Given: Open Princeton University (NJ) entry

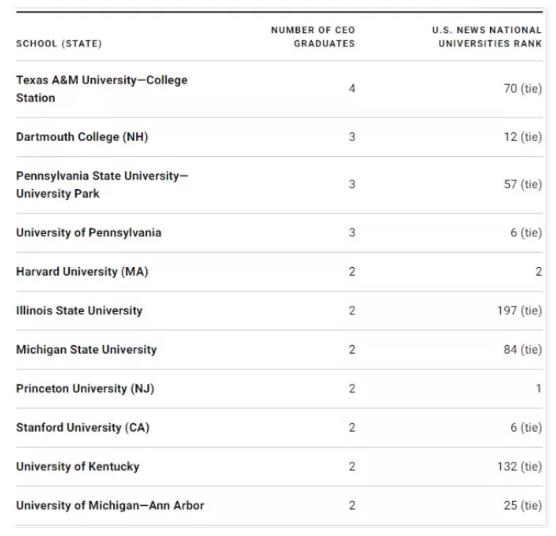Looking at the screenshot, I should tap(85, 389).
